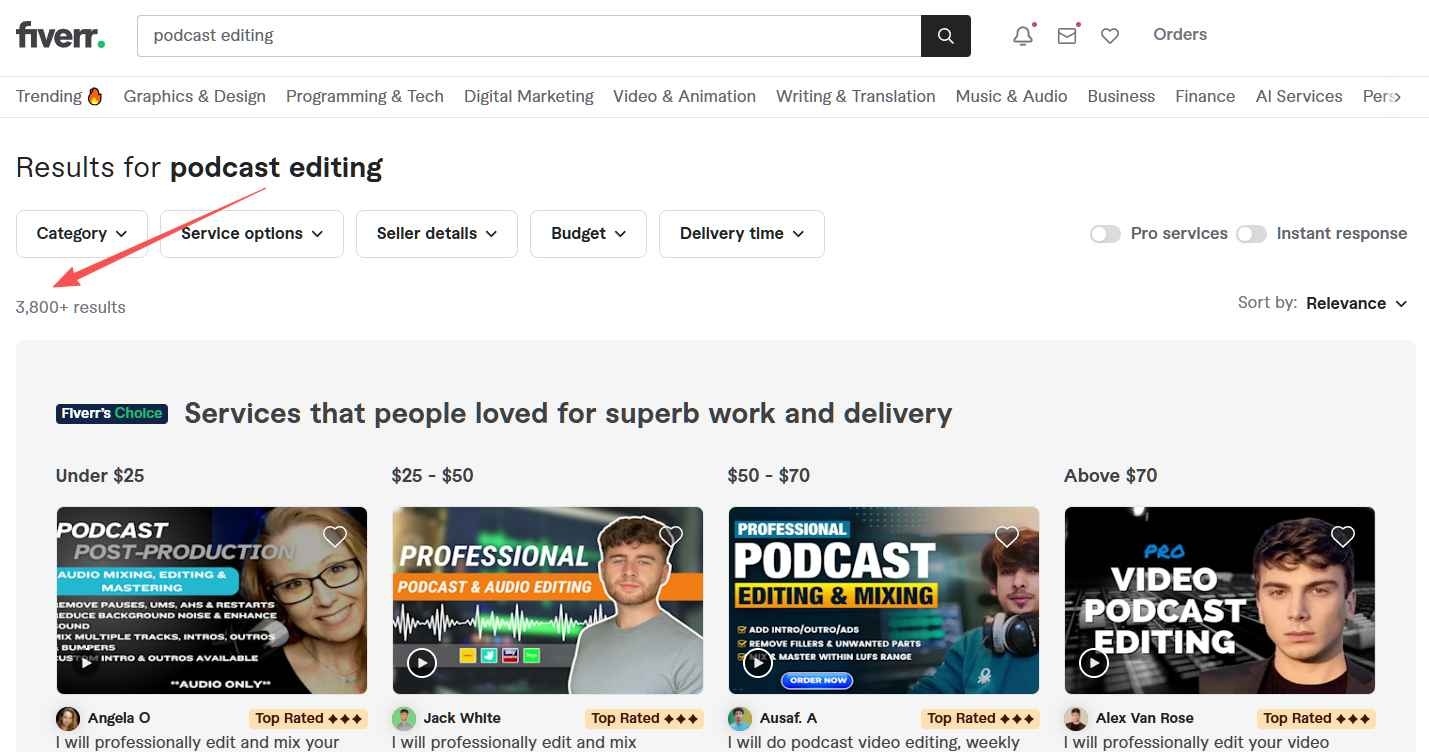
Task: Expand the Service options filter
Action: 252,234
